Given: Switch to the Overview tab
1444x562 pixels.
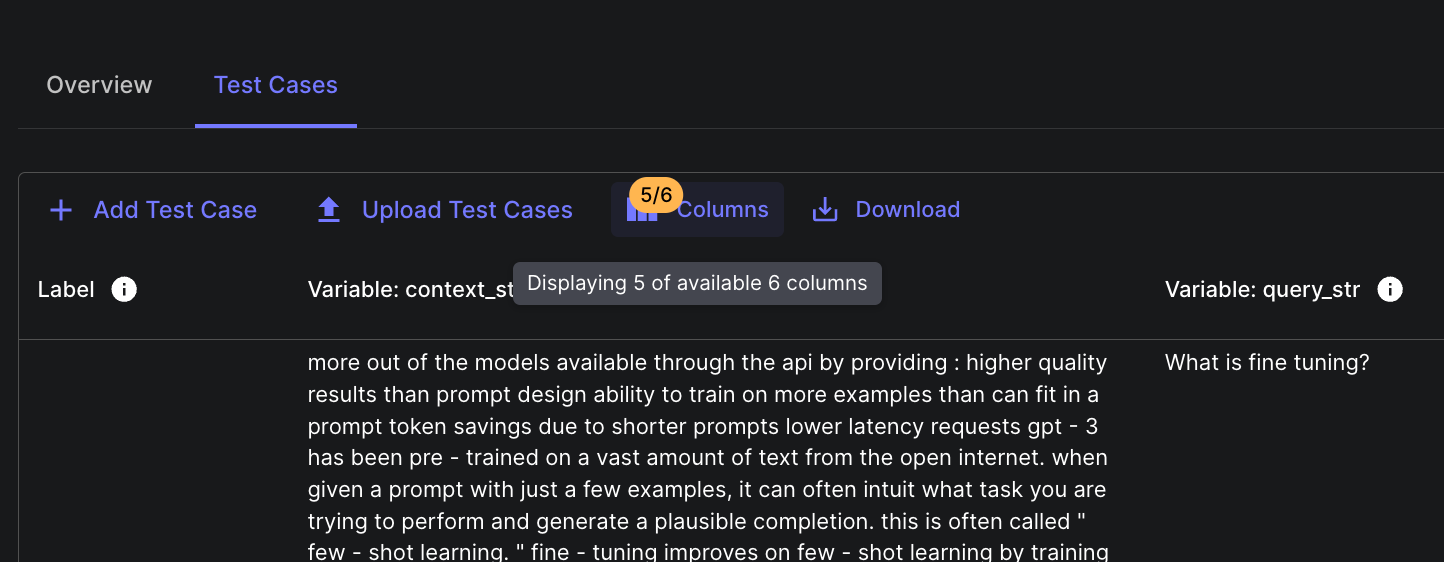Looking at the screenshot, I should coord(99,85).
